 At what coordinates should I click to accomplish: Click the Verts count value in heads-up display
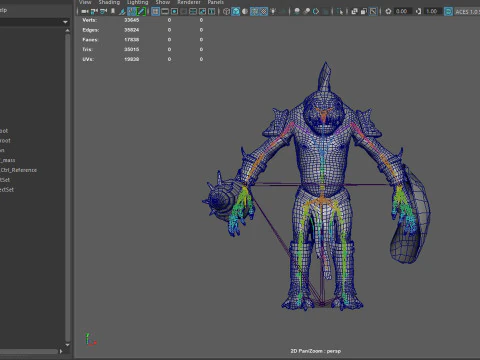click(132, 20)
